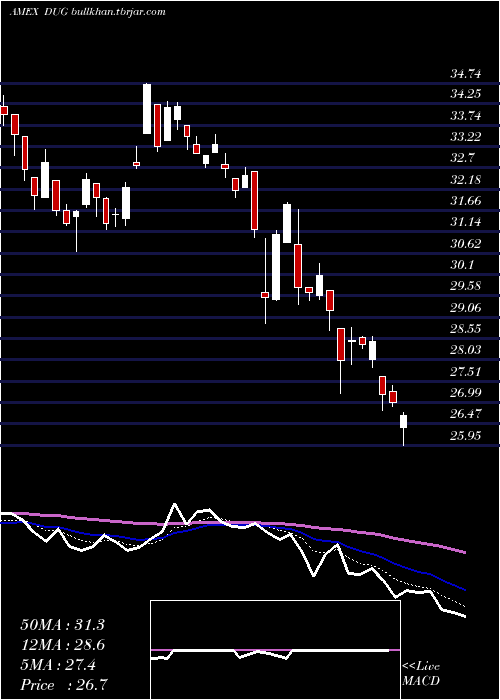
Task: Click the 28.55 price axis label
Action: point(465,329)
